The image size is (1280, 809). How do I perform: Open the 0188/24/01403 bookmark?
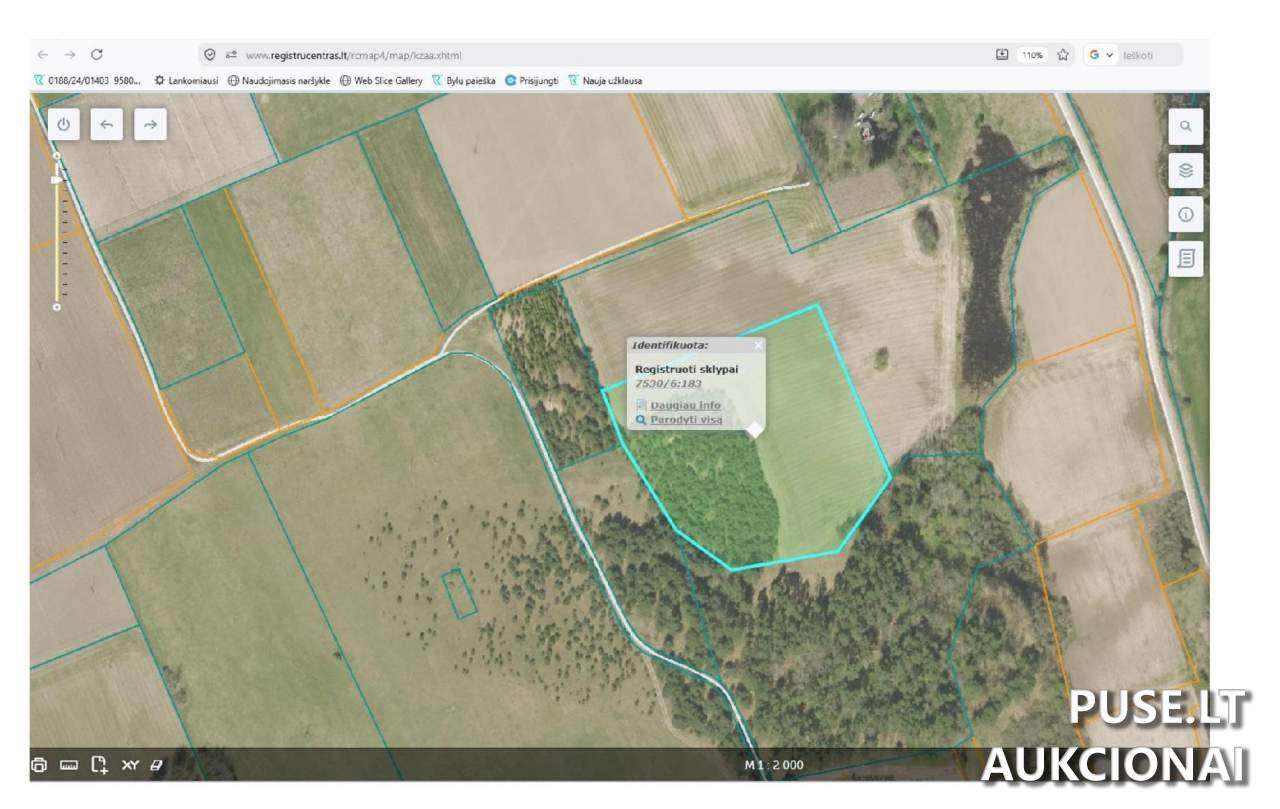(88, 80)
